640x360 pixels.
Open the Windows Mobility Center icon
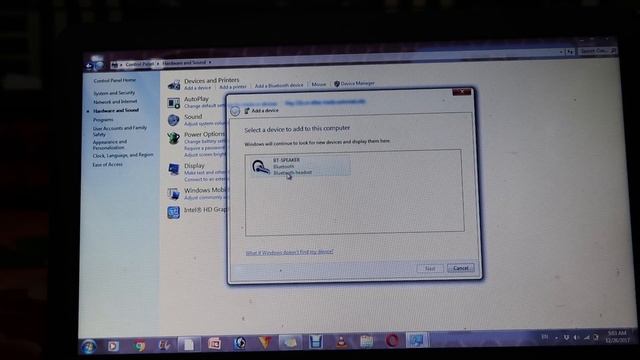pyautogui.click(x=174, y=193)
